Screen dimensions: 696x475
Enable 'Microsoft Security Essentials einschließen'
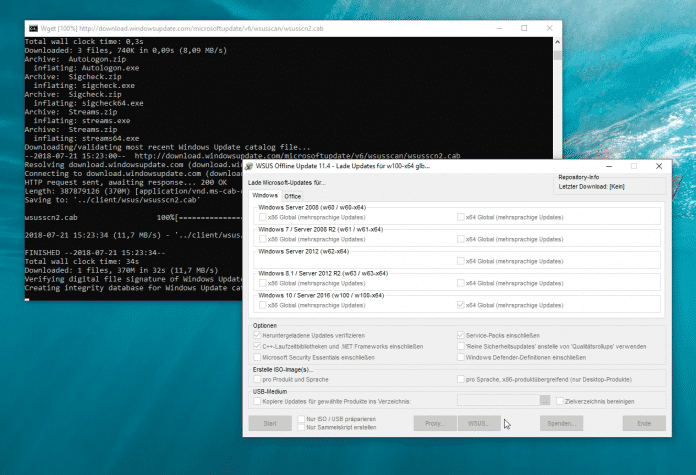pyautogui.click(x=258, y=357)
